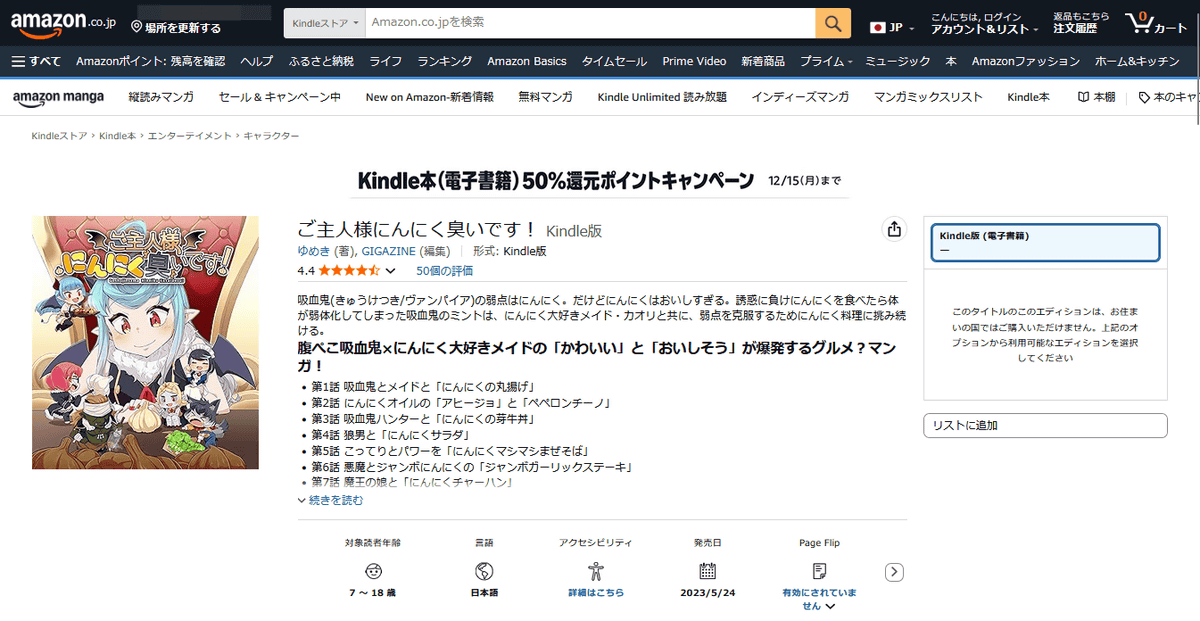The height and width of the screenshot is (621, 1200).
Task: Select the Kindle版 (電子書籍) format option
Action: (1045, 243)
